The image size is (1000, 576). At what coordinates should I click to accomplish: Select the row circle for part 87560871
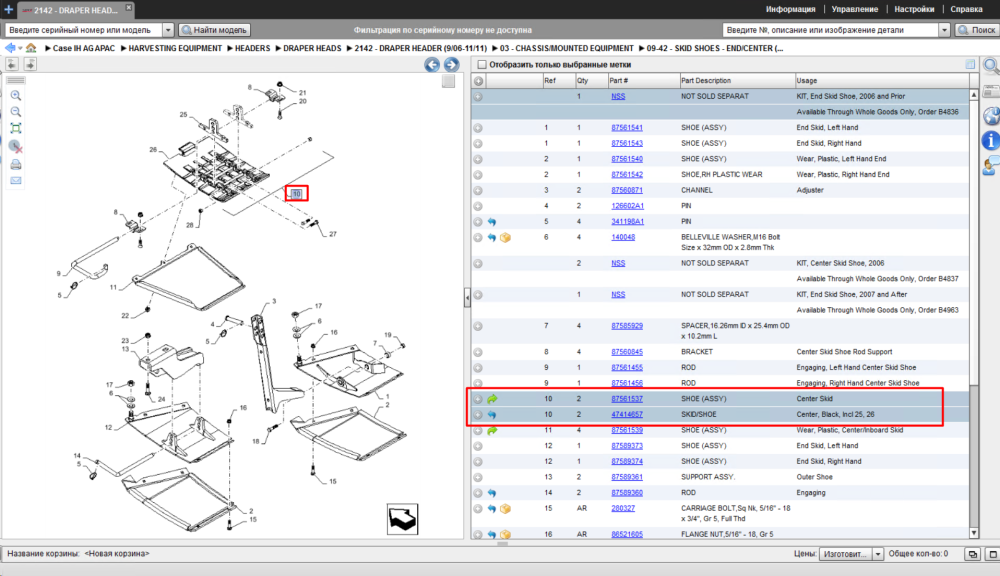click(478, 191)
